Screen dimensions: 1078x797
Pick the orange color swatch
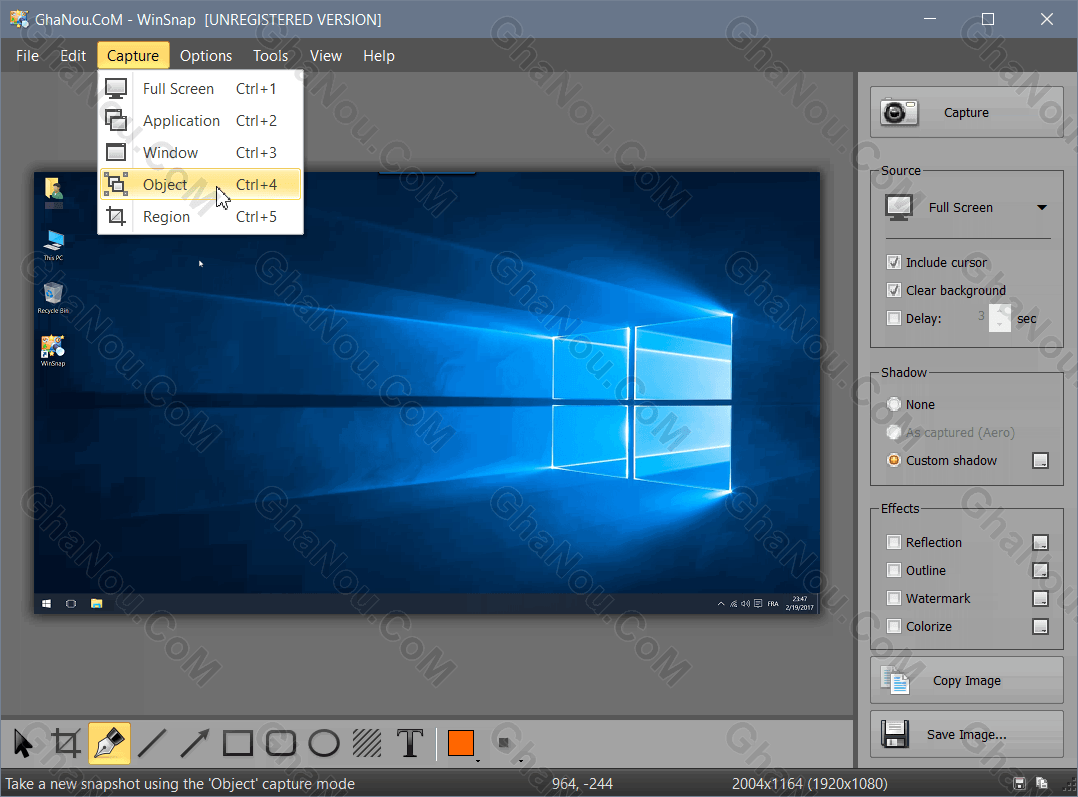pyautogui.click(x=461, y=743)
